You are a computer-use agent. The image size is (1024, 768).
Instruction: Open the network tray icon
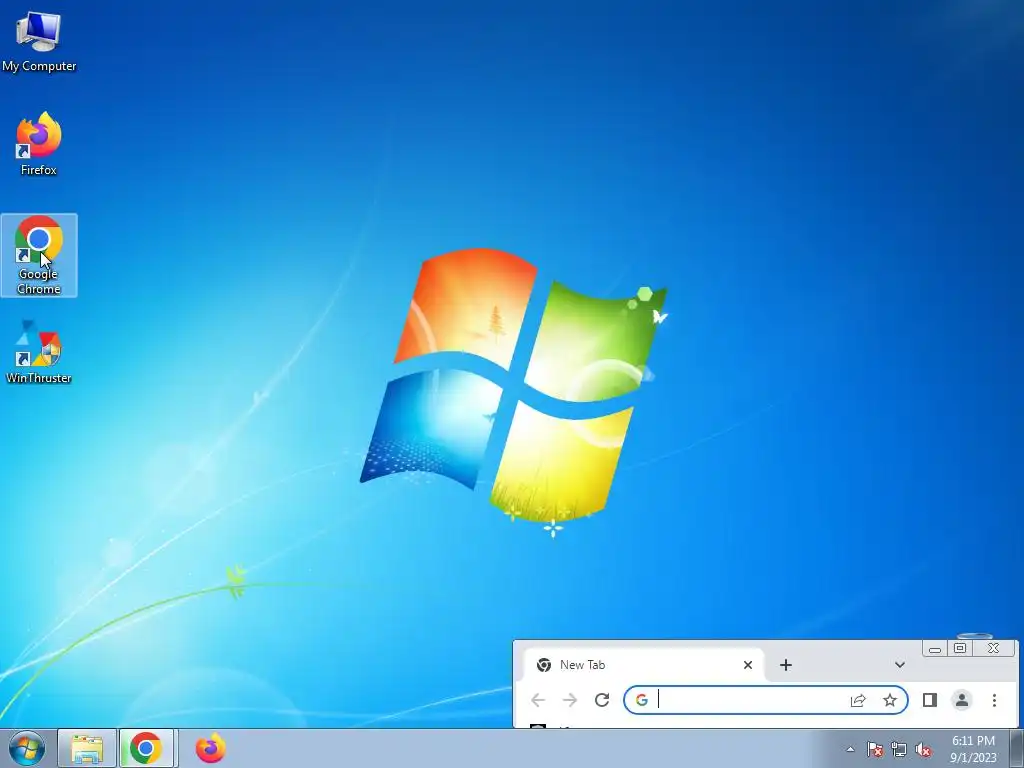pos(899,750)
